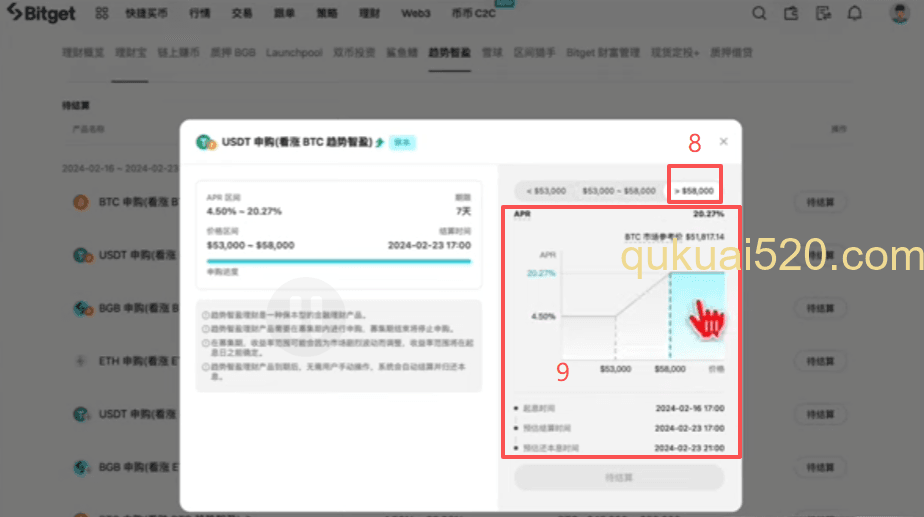Open the 交易 menu
924x517 pixels.
[242, 13]
